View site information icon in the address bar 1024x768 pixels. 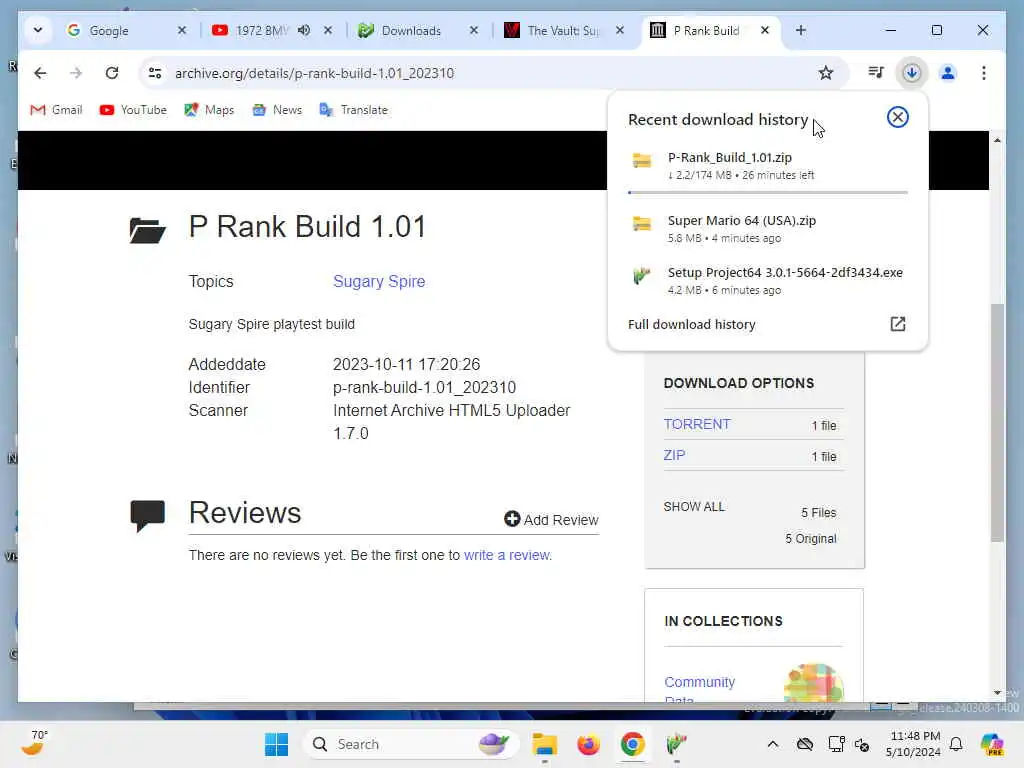(x=155, y=73)
